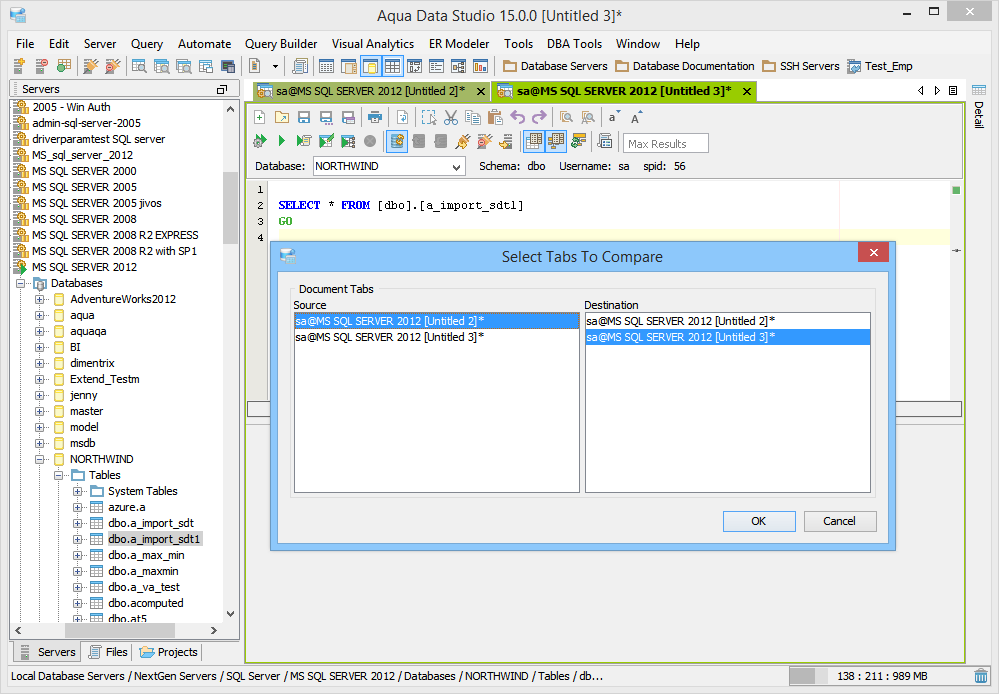Image resolution: width=999 pixels, height=694 pixels.
Task: Click the gray Cancel execution circle icon
Action: click(x=370, y=141)
